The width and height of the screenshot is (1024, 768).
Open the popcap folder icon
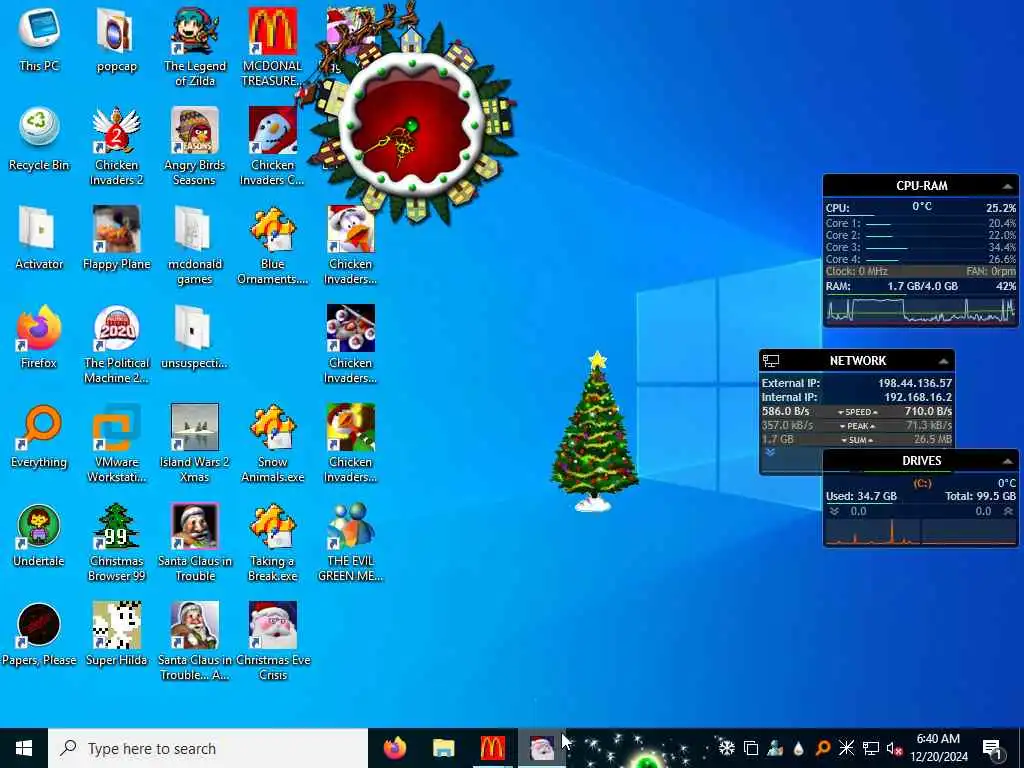(x=116, y=39)
